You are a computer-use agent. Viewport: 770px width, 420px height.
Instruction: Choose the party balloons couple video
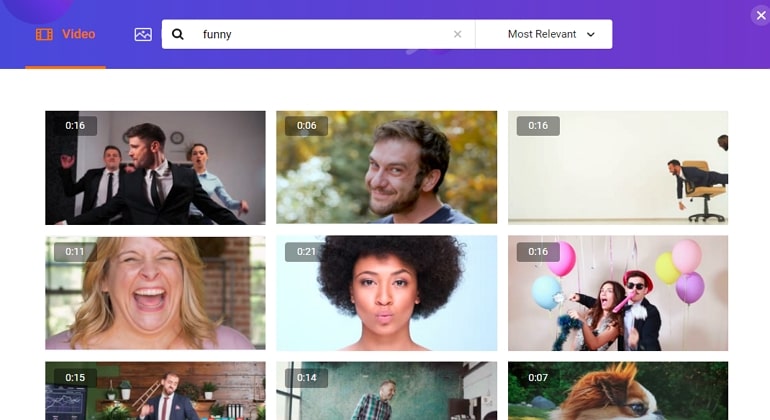(618, 293)
